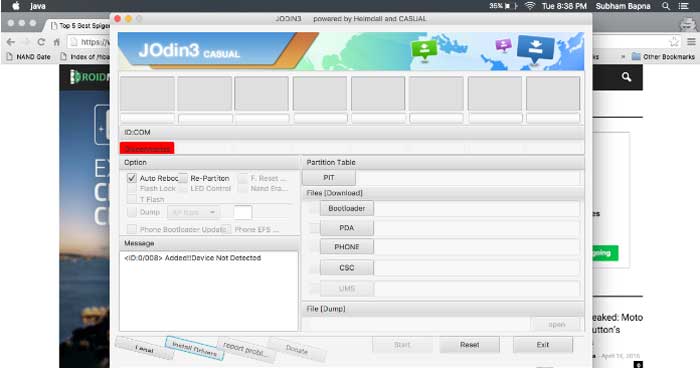The height and width of the screenshot is (371, 700).
Task: Click the Reset button
Action: pyautogui.click(x=469, y=345)
